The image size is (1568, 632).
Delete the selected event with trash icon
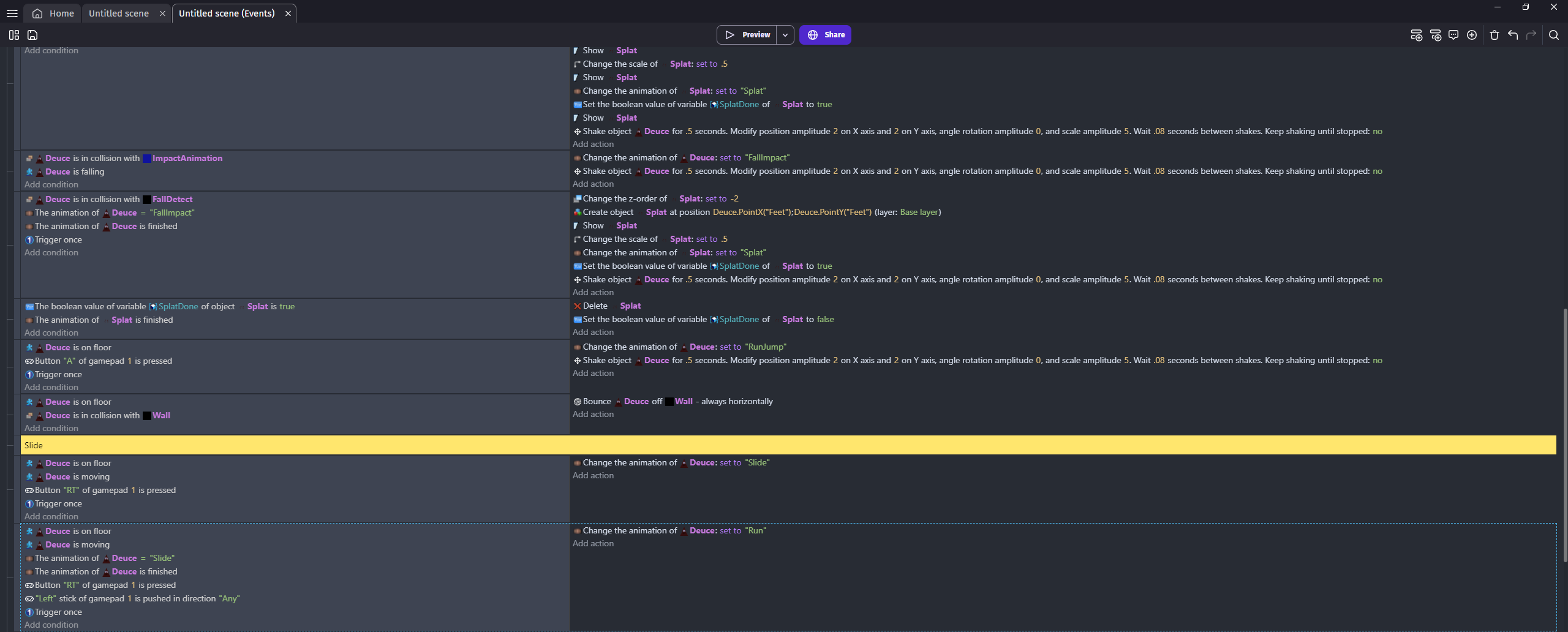[1494, 35]
